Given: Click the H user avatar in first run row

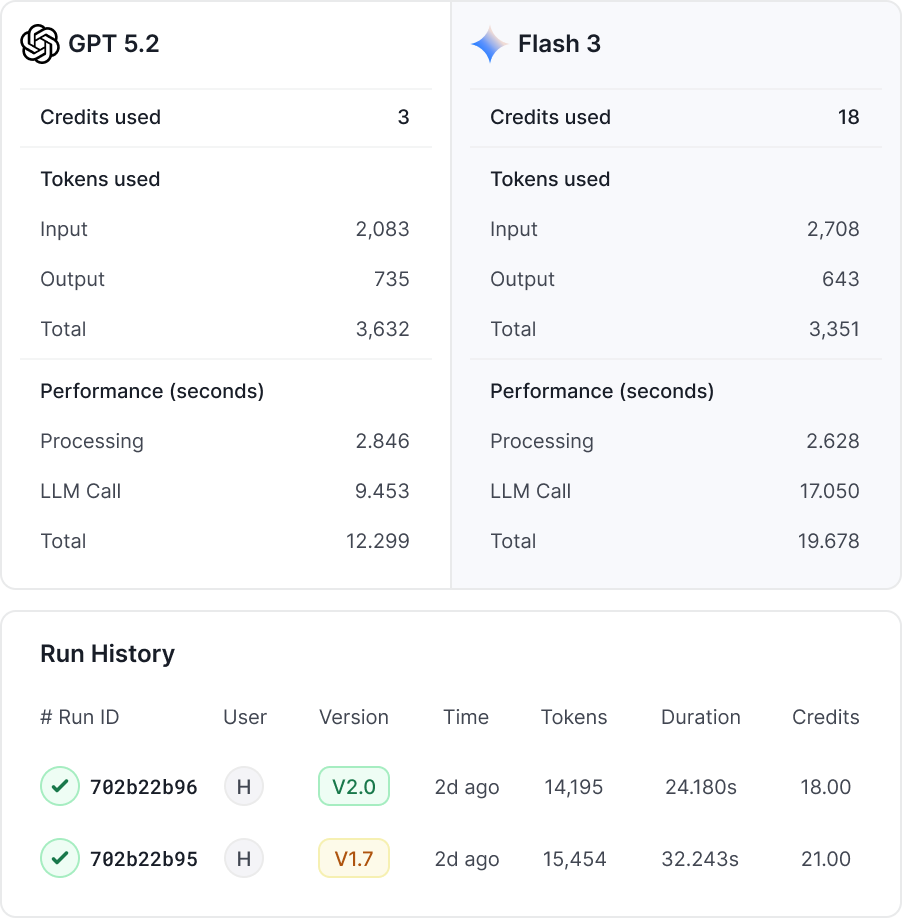Looking at the screenshot, I should point(243,787).
